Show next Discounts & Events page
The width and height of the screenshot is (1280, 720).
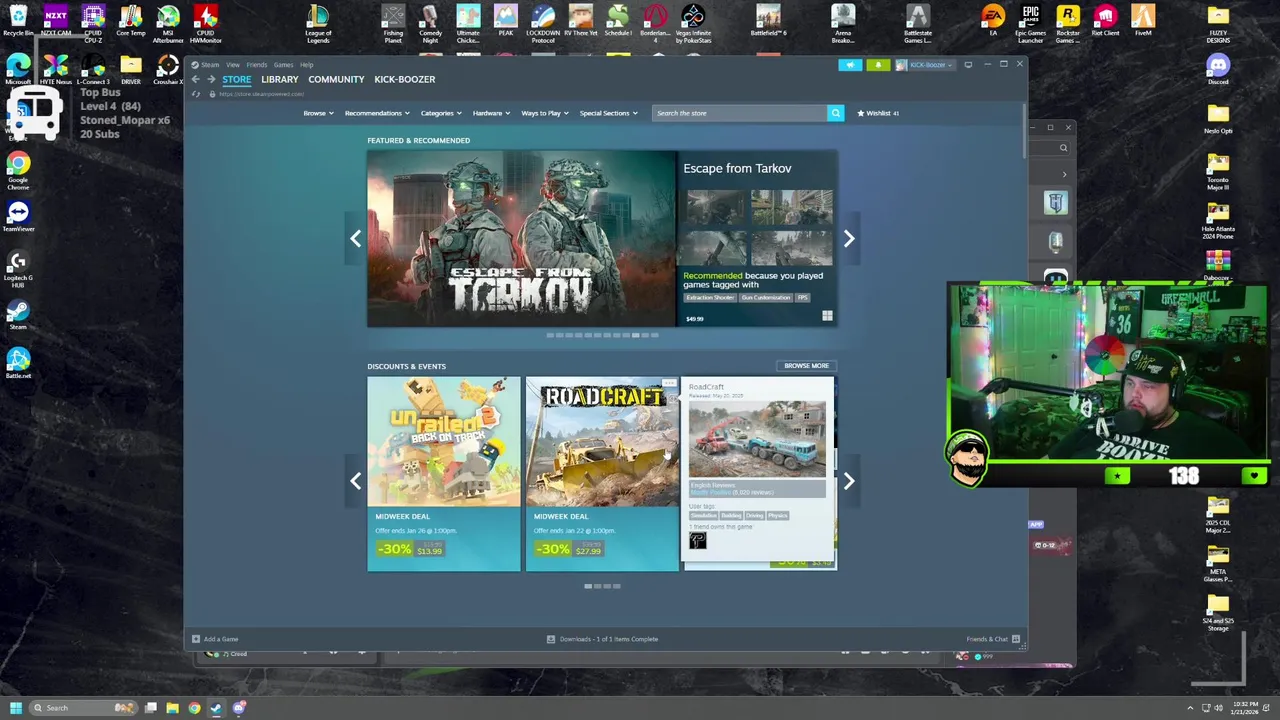(x=849, y=481)
